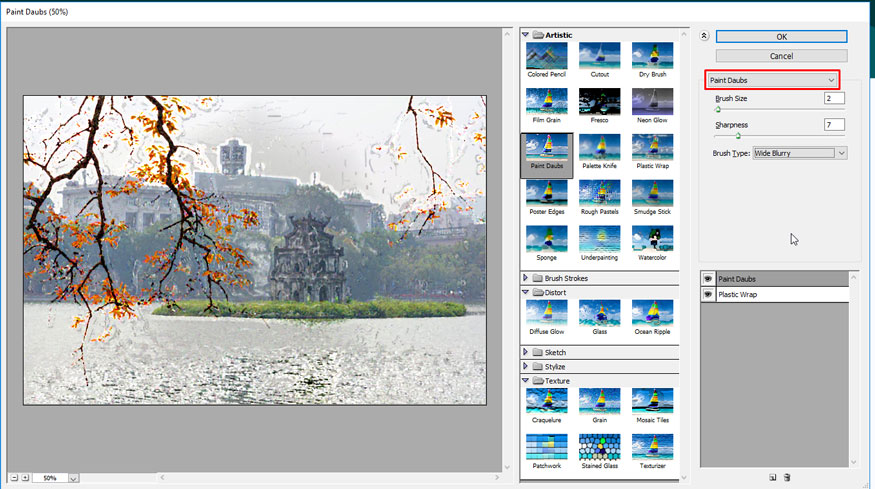This screenshot has height=489, width=875.
Task: Click the Brush Size value field
Action: point(834,98)
